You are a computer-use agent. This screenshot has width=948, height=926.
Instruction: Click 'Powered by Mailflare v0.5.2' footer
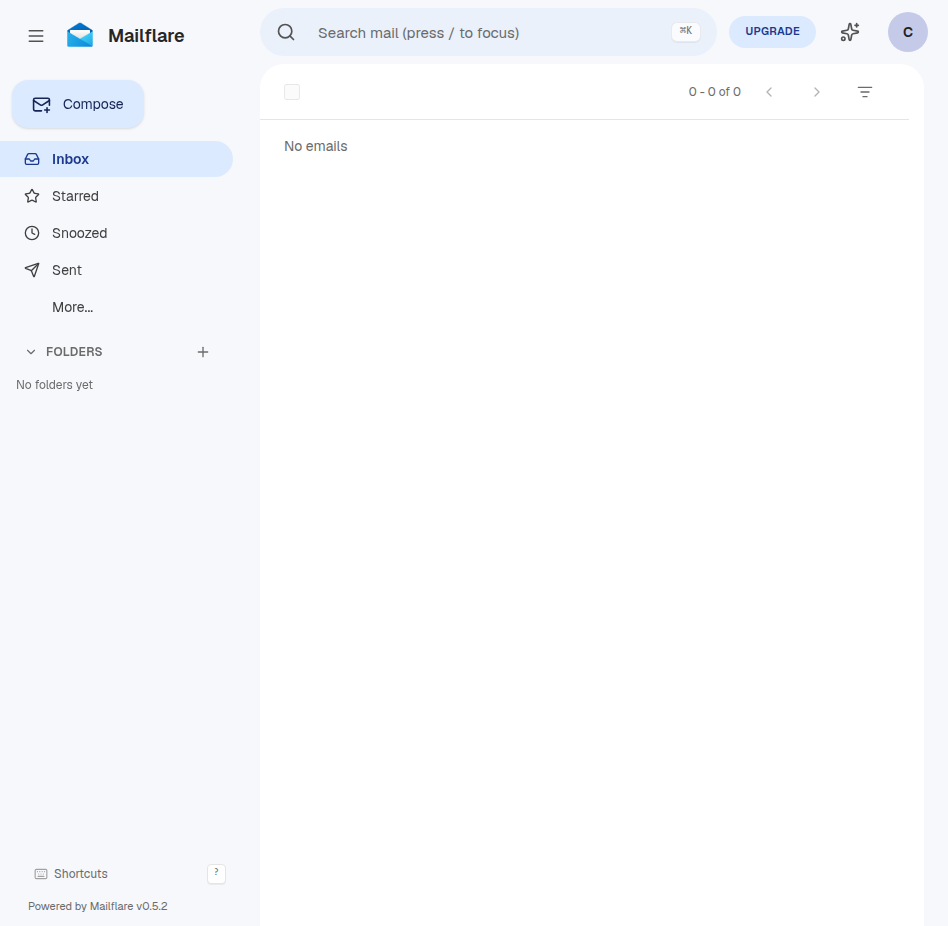click(98, 906)
